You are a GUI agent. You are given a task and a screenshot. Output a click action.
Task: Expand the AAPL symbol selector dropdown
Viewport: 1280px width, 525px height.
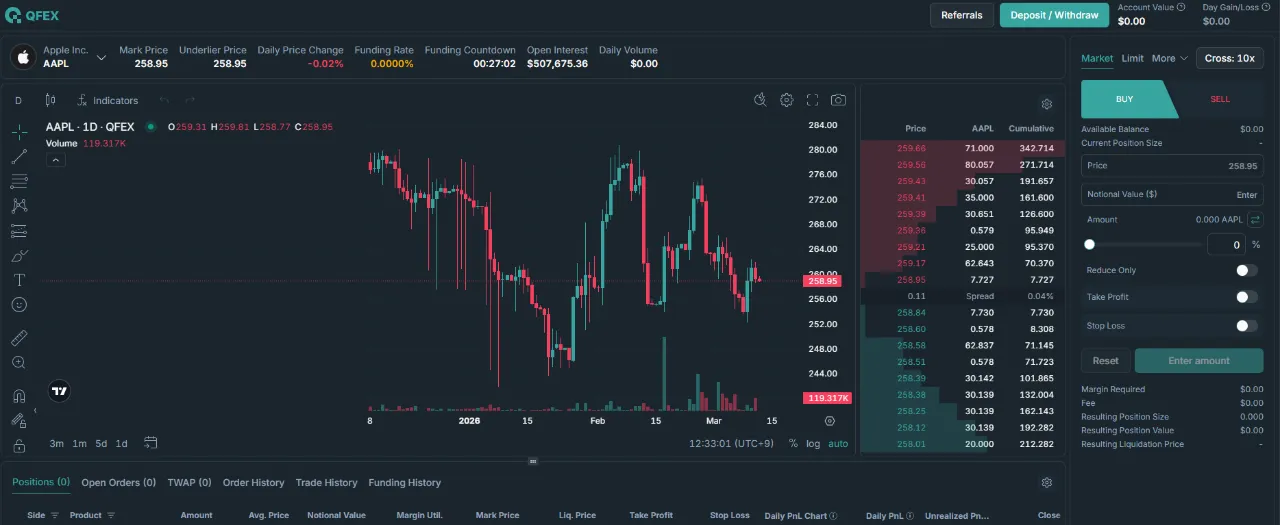101,58
